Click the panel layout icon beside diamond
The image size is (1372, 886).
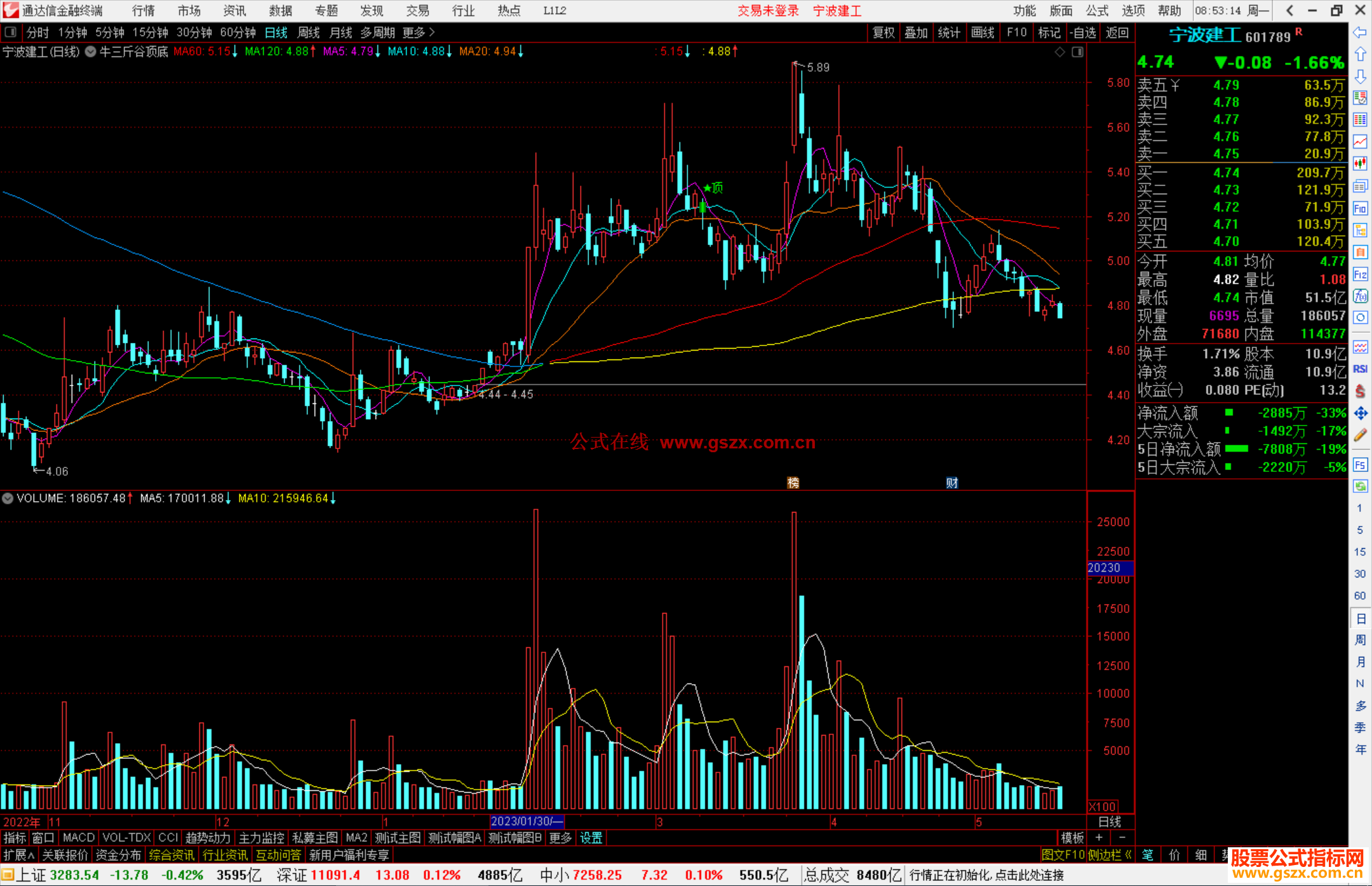click(1077, 52)
